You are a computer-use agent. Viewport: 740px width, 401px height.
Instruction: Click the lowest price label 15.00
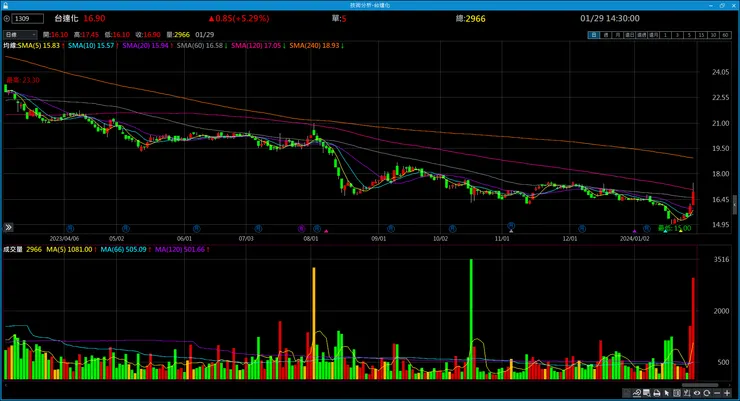click(x=675, y=228)
